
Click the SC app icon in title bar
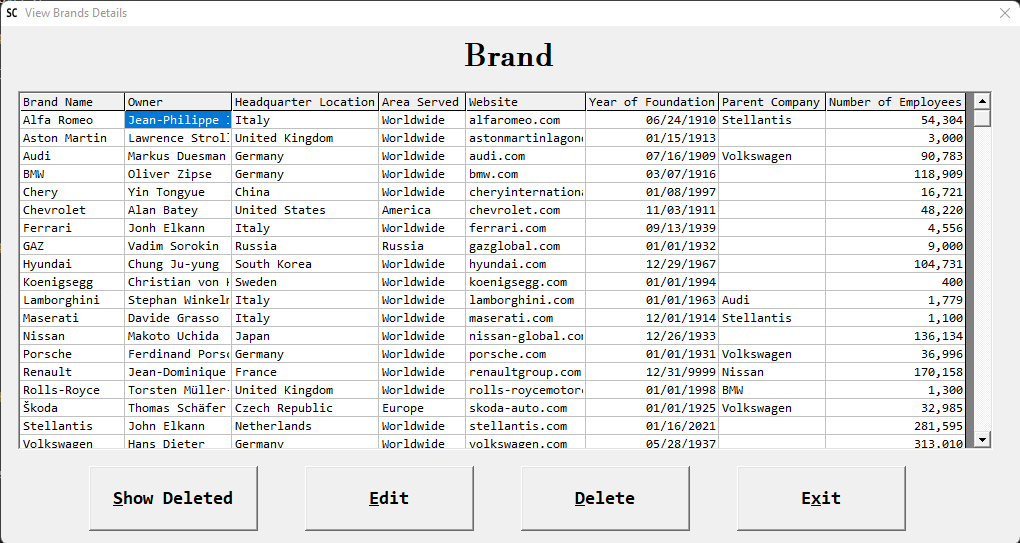pos(12,13)
